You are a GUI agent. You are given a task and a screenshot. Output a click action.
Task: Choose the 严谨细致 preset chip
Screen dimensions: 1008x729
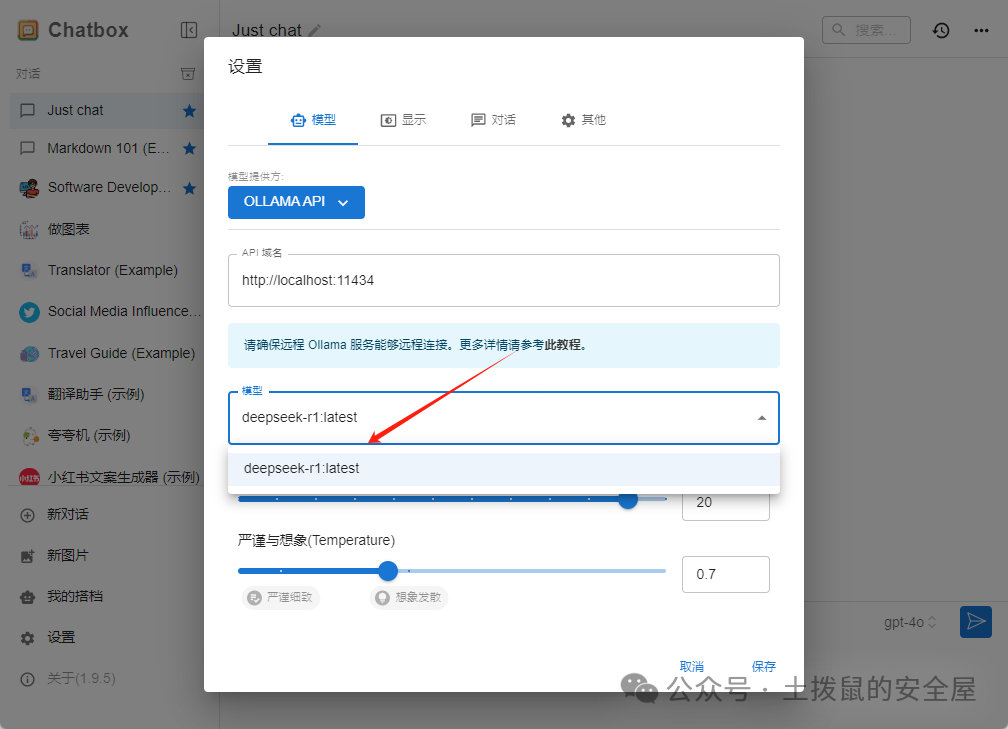(x=281, y=598)
